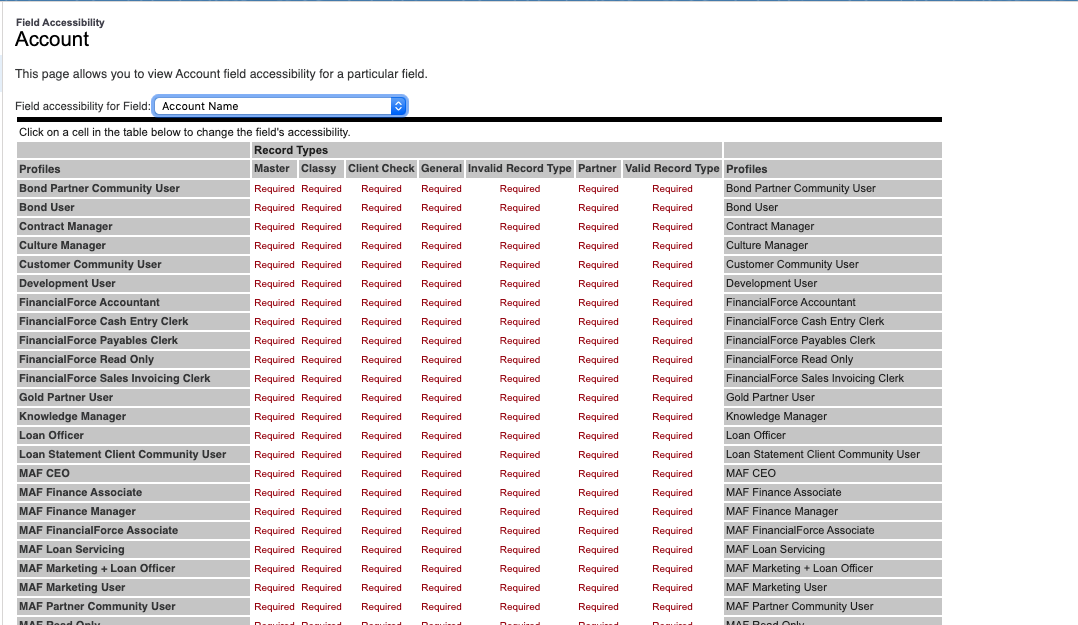Image resolution: width=1078 pixels, height=625 pixels.
Task: Click Partner Required cell for Bond Partner Community User
Action: coord(598,188)
